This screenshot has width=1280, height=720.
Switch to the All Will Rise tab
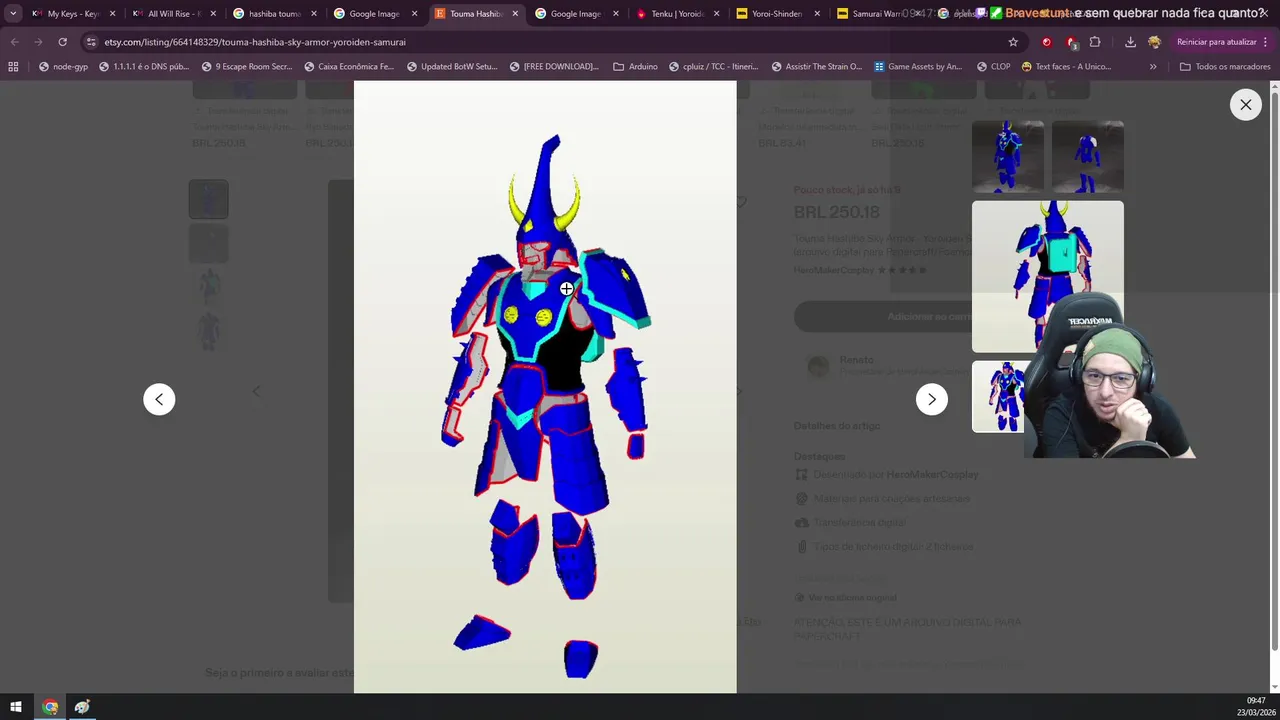point(172,14)
